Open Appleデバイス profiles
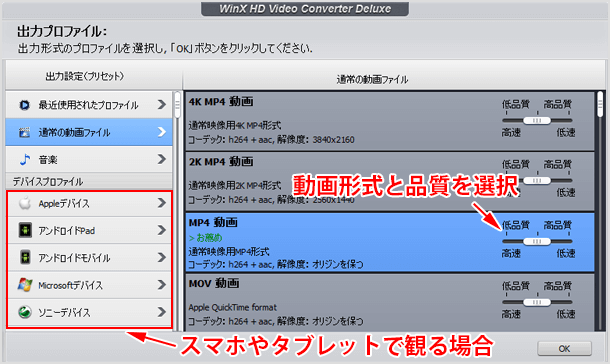Image resolution: width=610 pixels, height=364 pixels. click(89, 203)
